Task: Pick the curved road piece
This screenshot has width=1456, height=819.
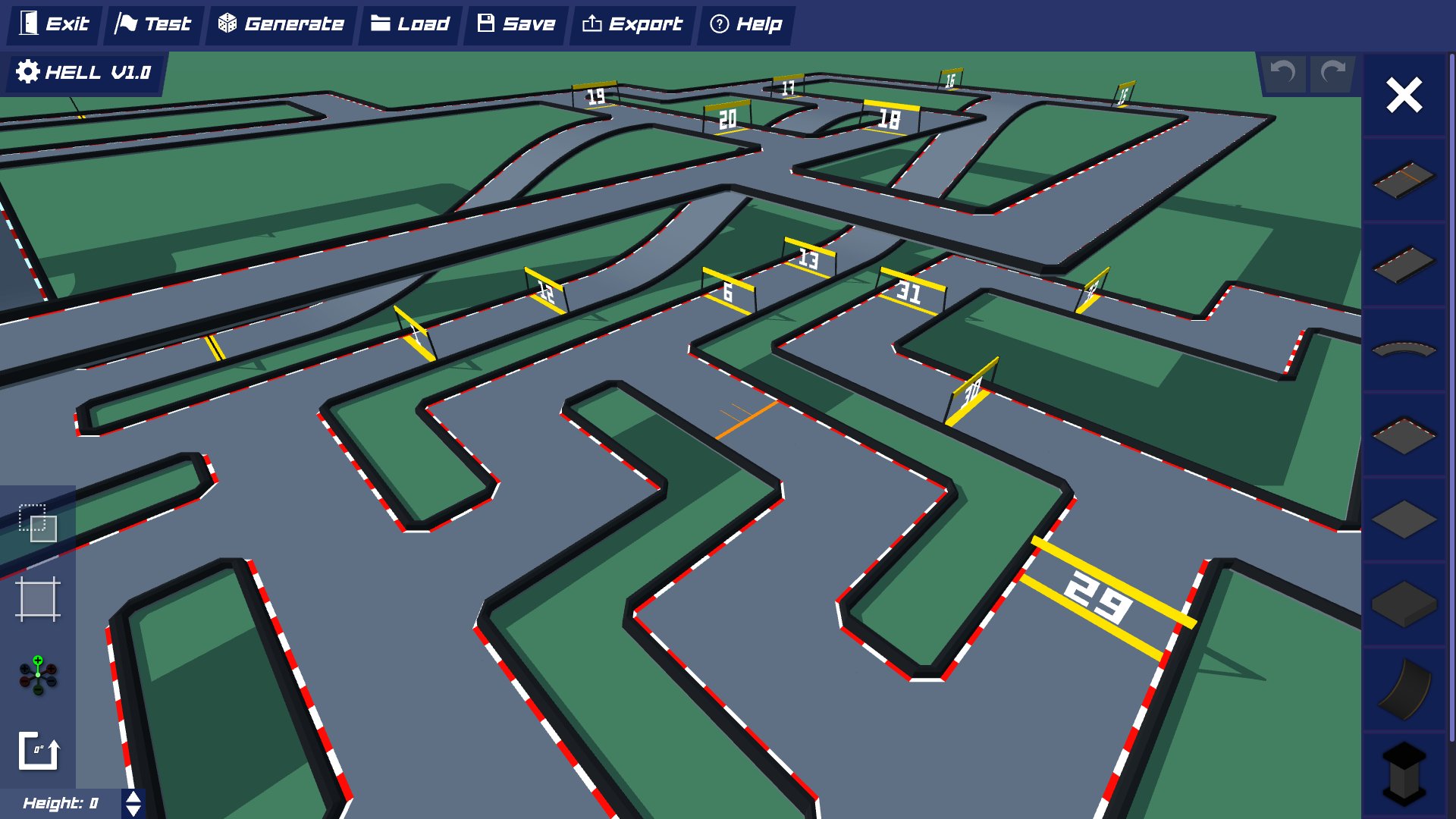Action: 1404,349
